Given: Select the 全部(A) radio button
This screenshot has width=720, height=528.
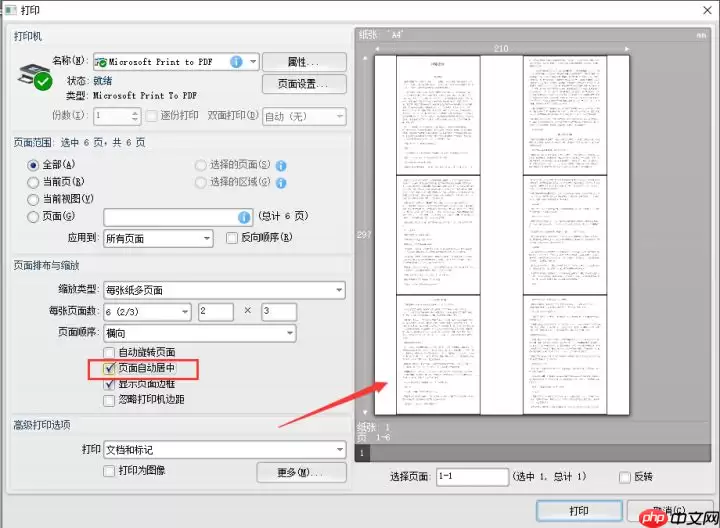Looking at the screenshot, I should point(33,165).
